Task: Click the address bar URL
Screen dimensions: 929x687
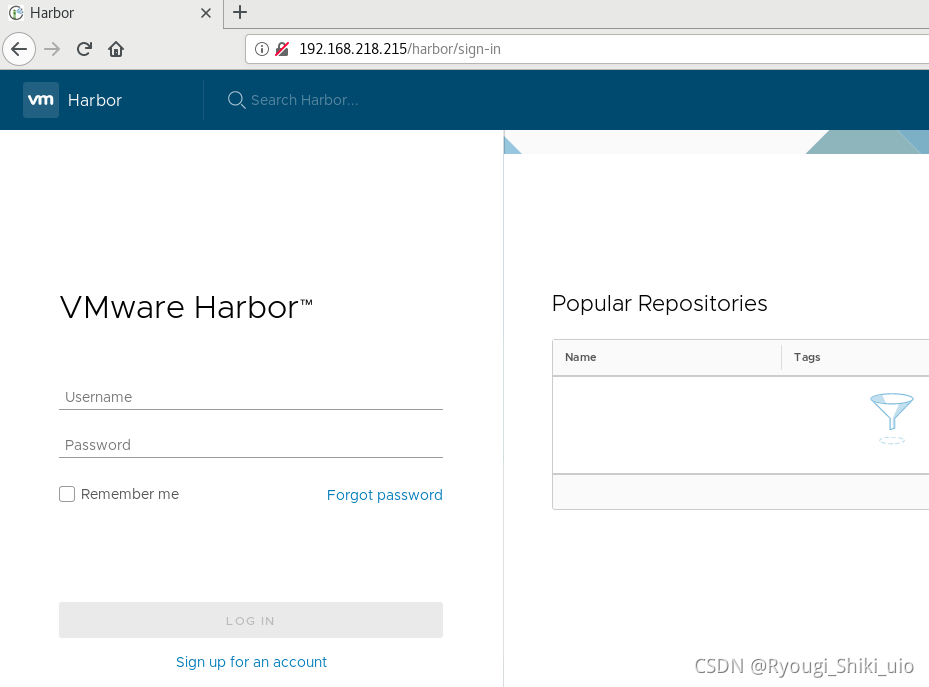Action: 400,49
